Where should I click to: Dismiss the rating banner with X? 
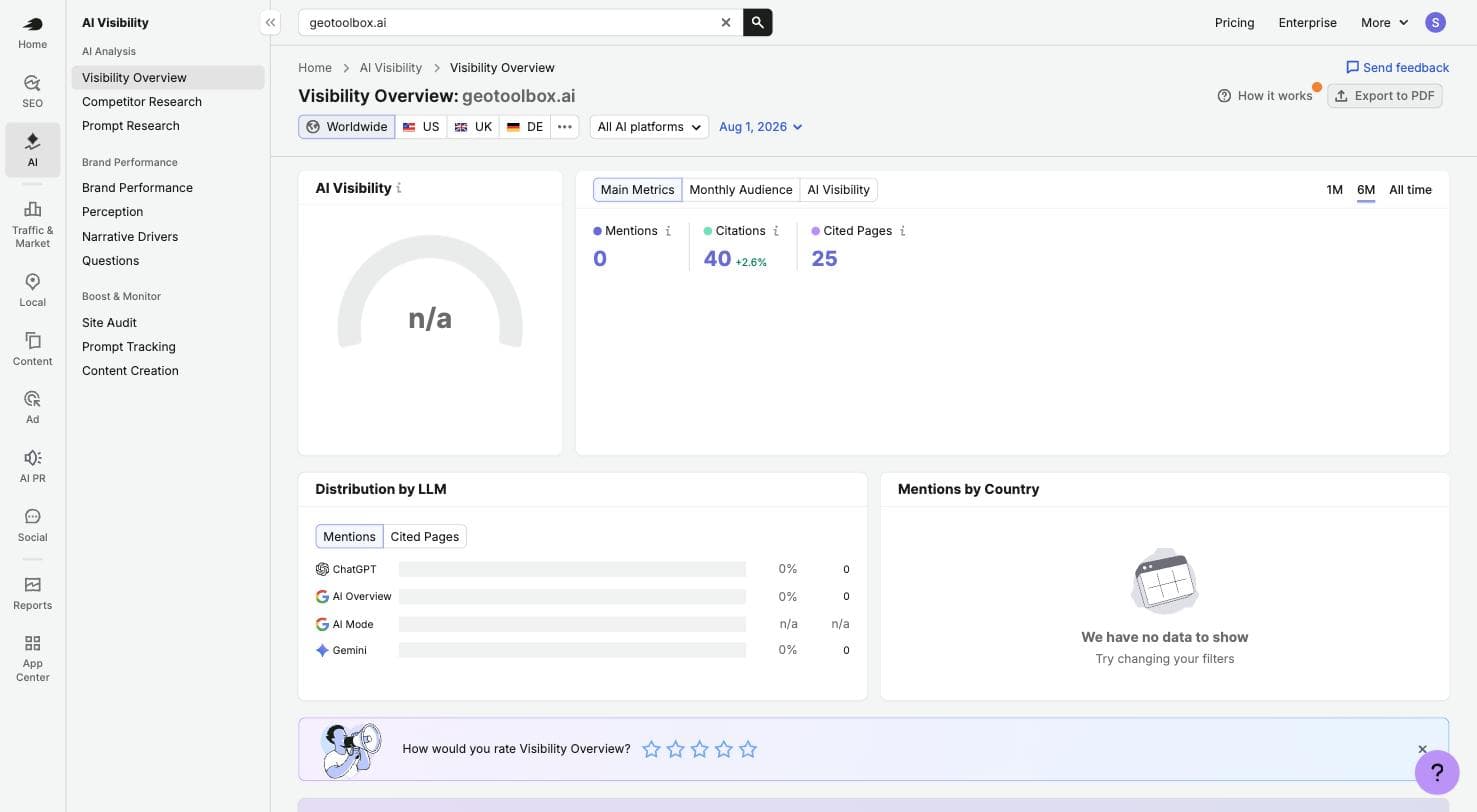tap(1422, 749)
